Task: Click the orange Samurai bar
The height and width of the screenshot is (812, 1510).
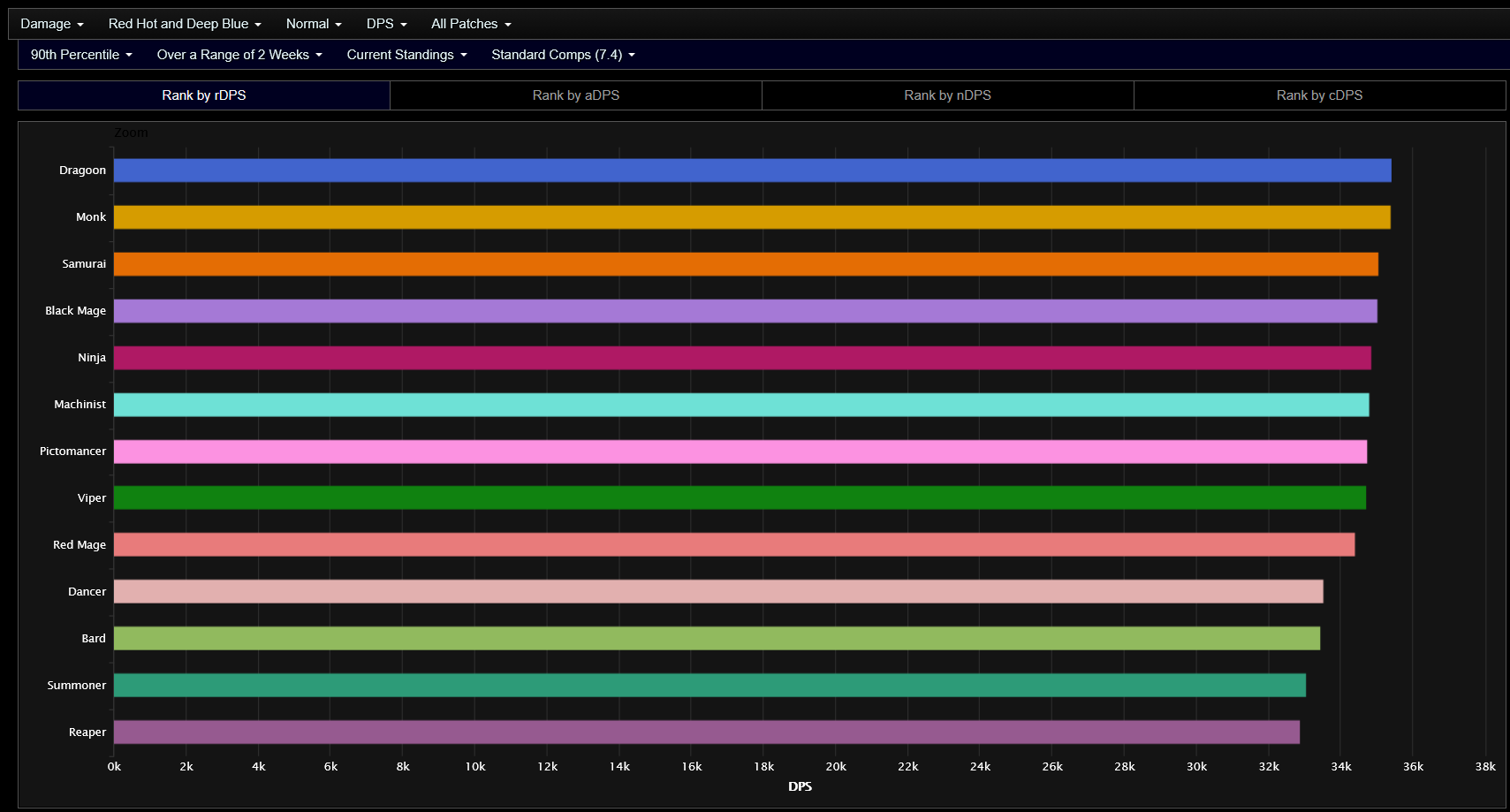Action: tap(746, 264)
